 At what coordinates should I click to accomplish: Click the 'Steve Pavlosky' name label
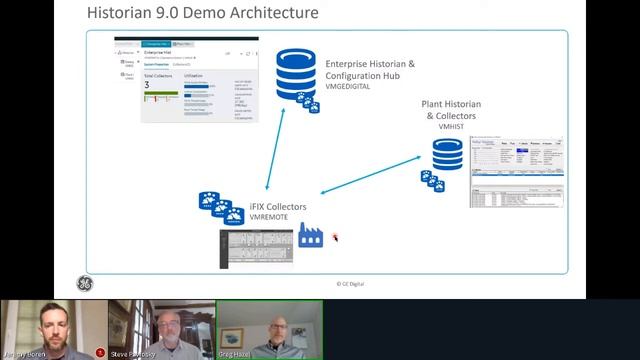click(x=133, y=354)
